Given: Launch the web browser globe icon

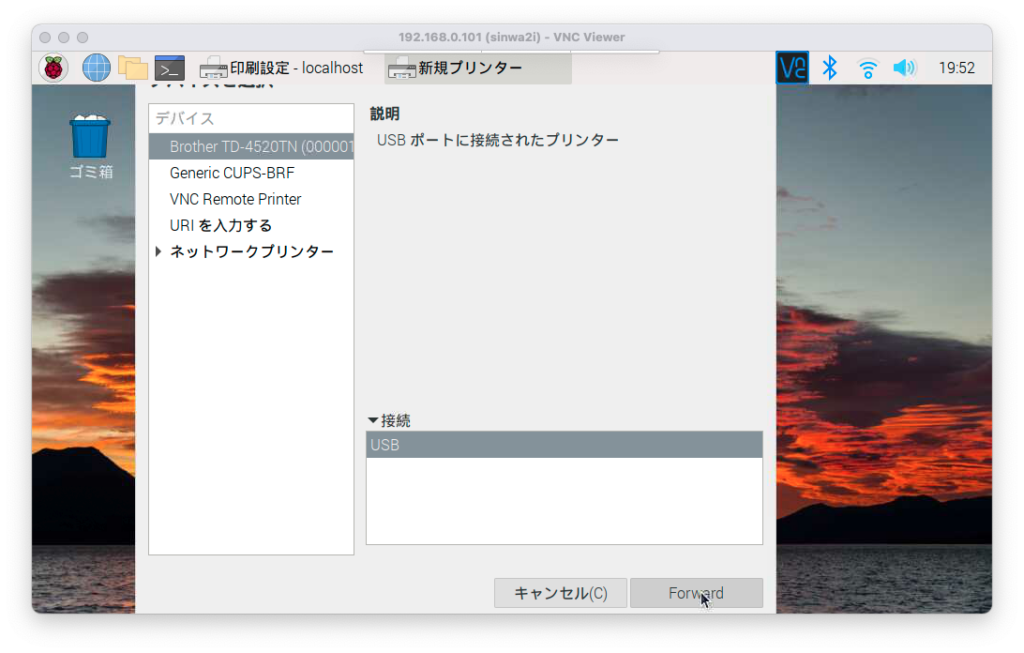Looking at the screenshot, I should pos(96,68).
